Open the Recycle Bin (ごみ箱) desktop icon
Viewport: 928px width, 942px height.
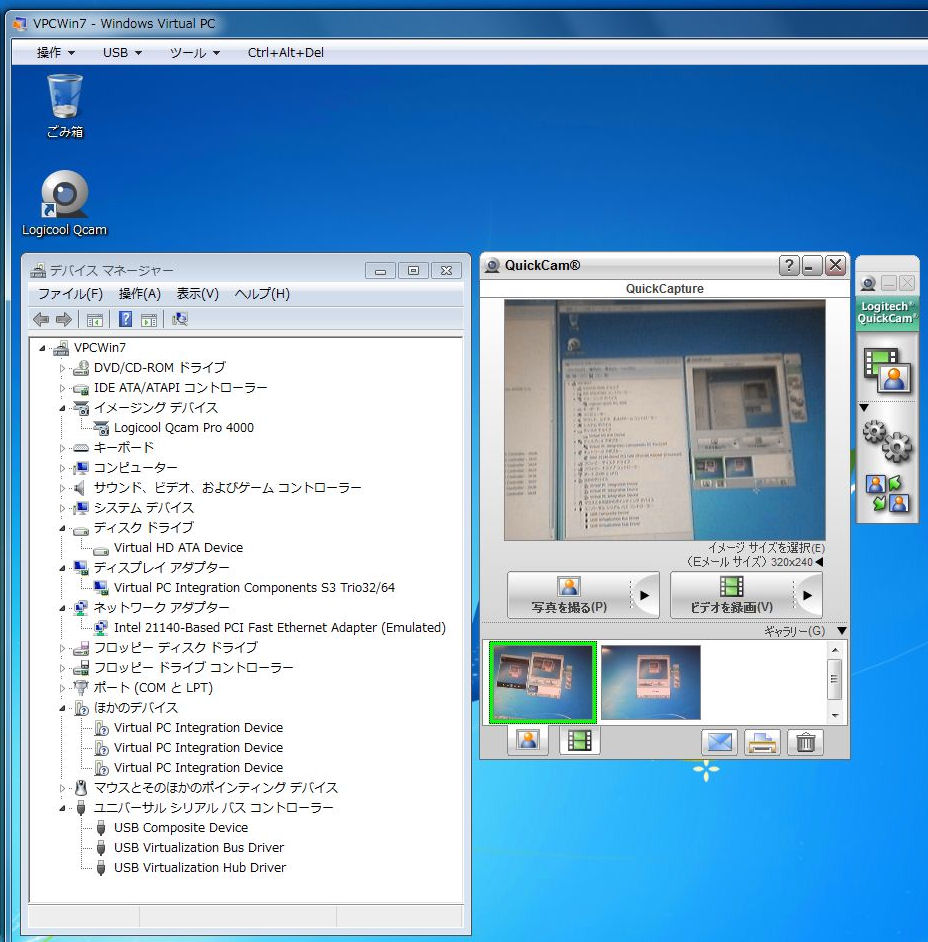65,105
